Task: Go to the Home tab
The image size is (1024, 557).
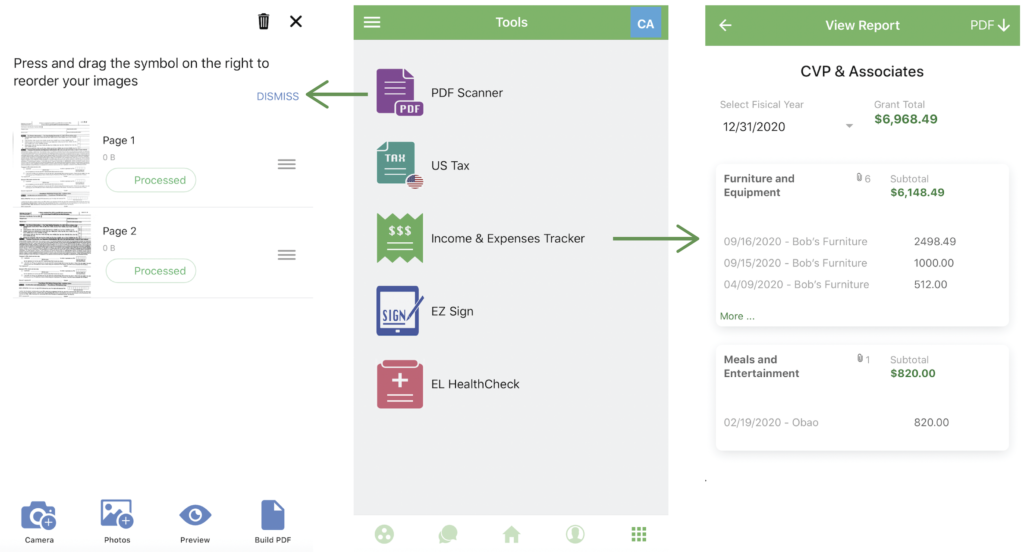Action: coord(511,534)
